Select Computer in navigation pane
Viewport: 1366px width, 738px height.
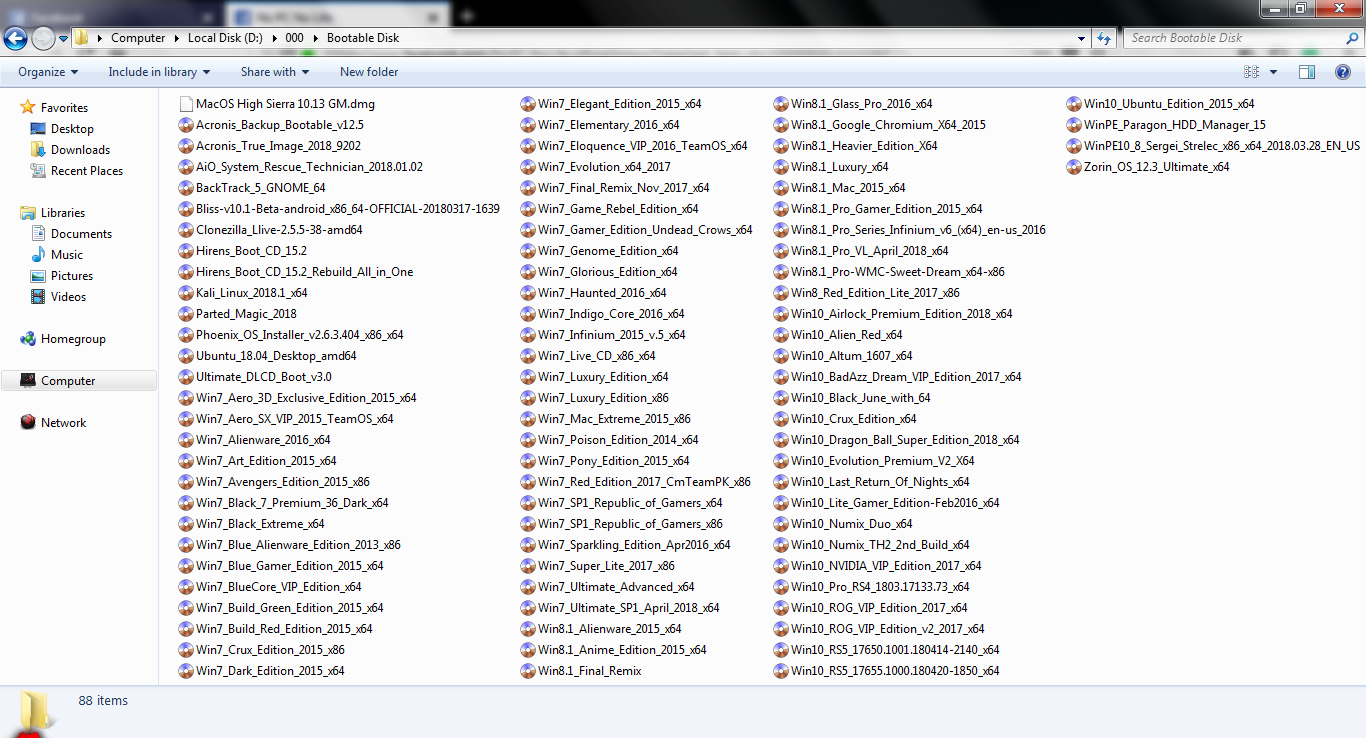[68, 381]
